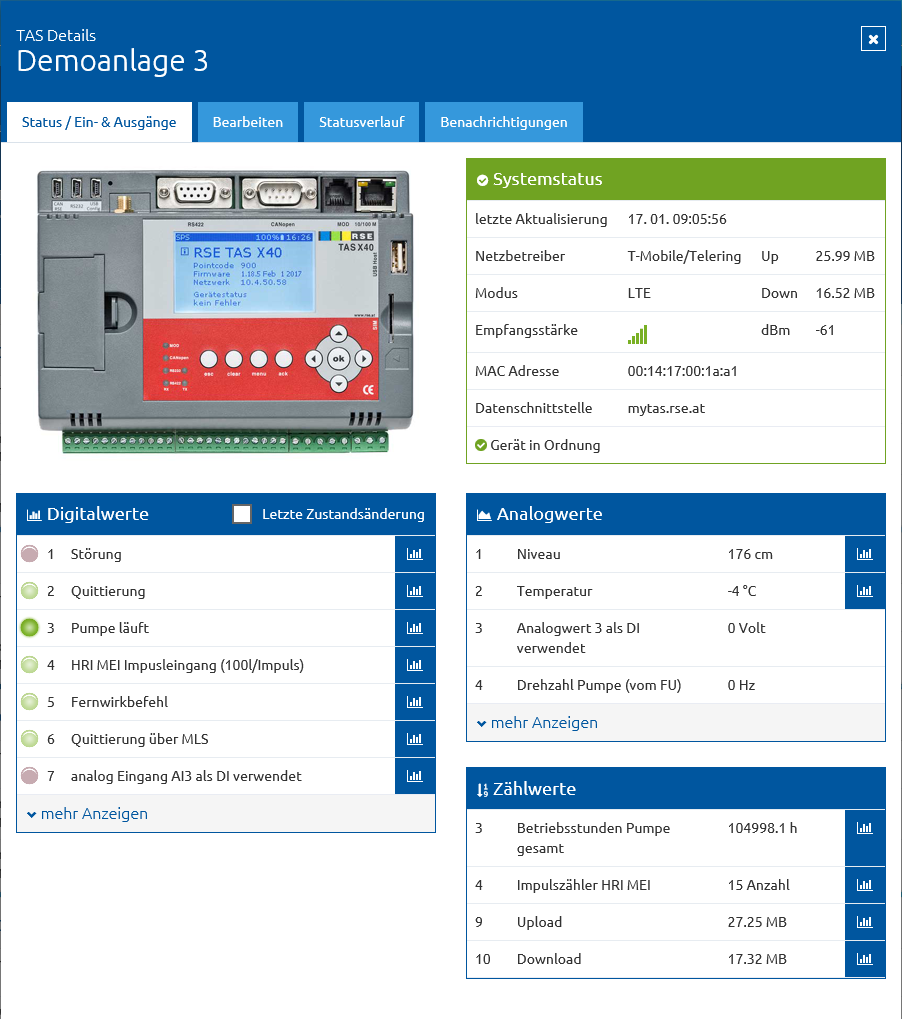Open chart icon for Pumpe läuft
Viewport: 902px width, 1019px height.
[x=415, y=628]
